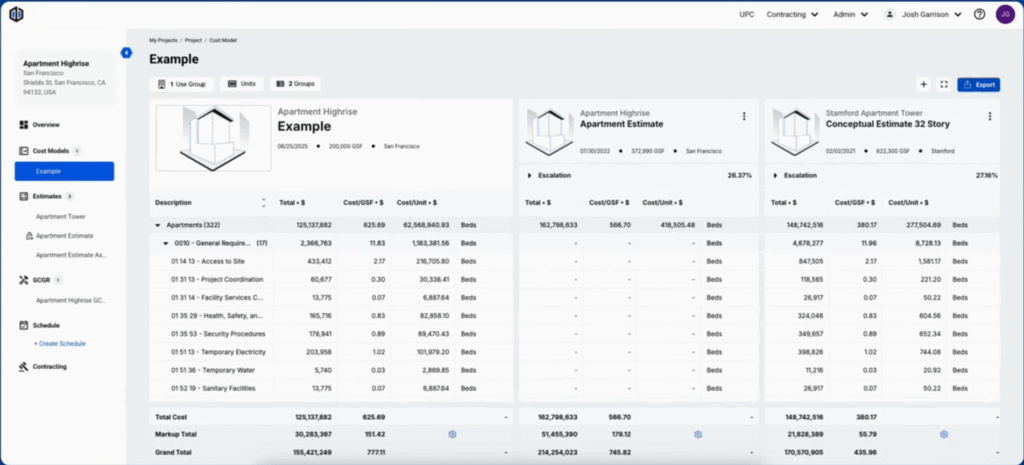
Task: Expand Escalation under Apartment Estimate
Action: 529,175
